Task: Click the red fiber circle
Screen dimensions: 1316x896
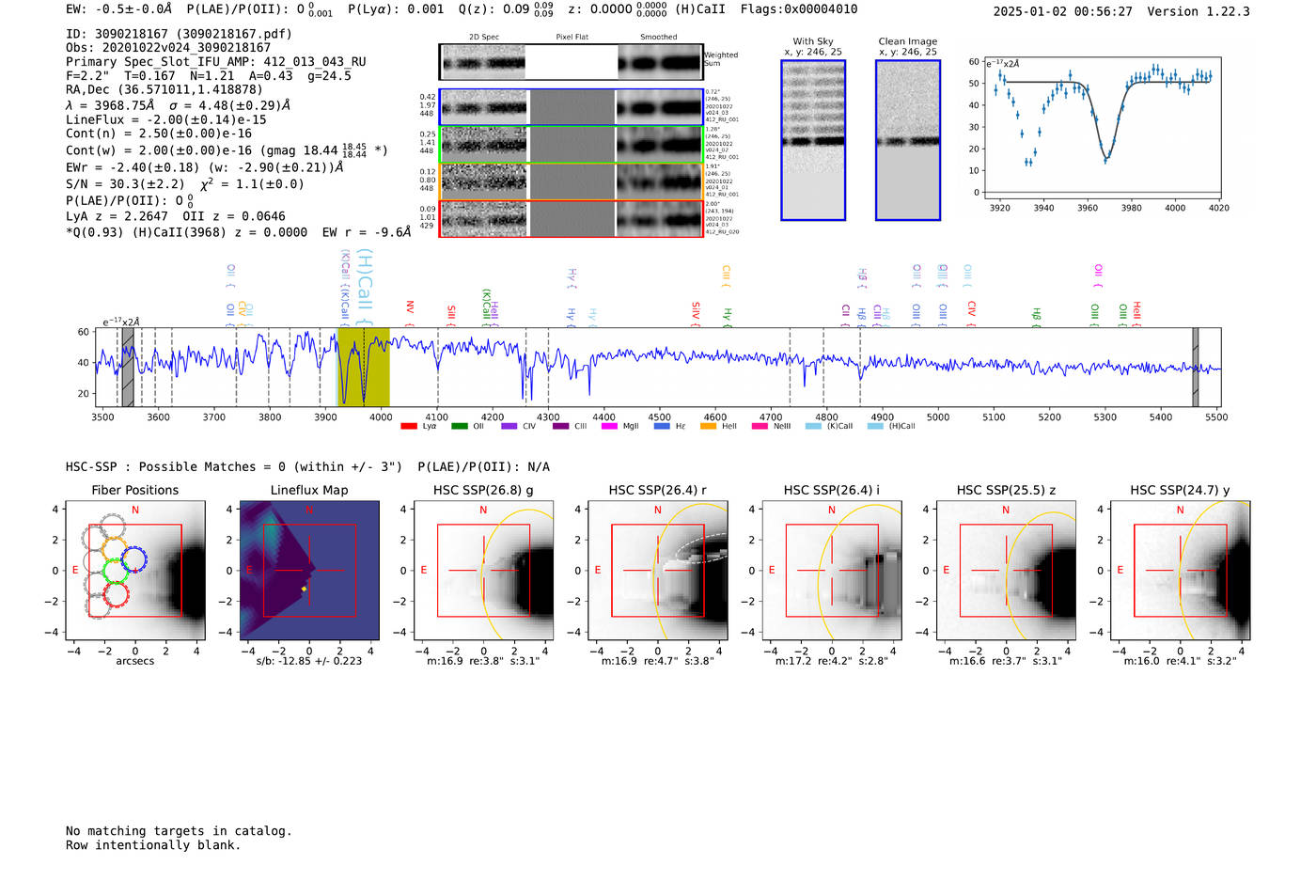Action: (x=116, y=594)
